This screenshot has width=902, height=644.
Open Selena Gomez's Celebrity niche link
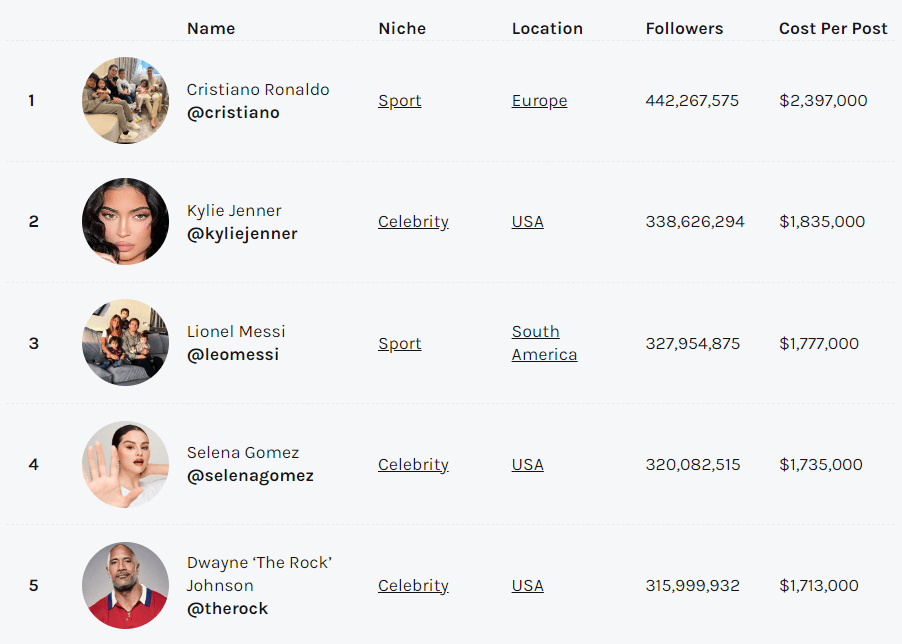413,465
